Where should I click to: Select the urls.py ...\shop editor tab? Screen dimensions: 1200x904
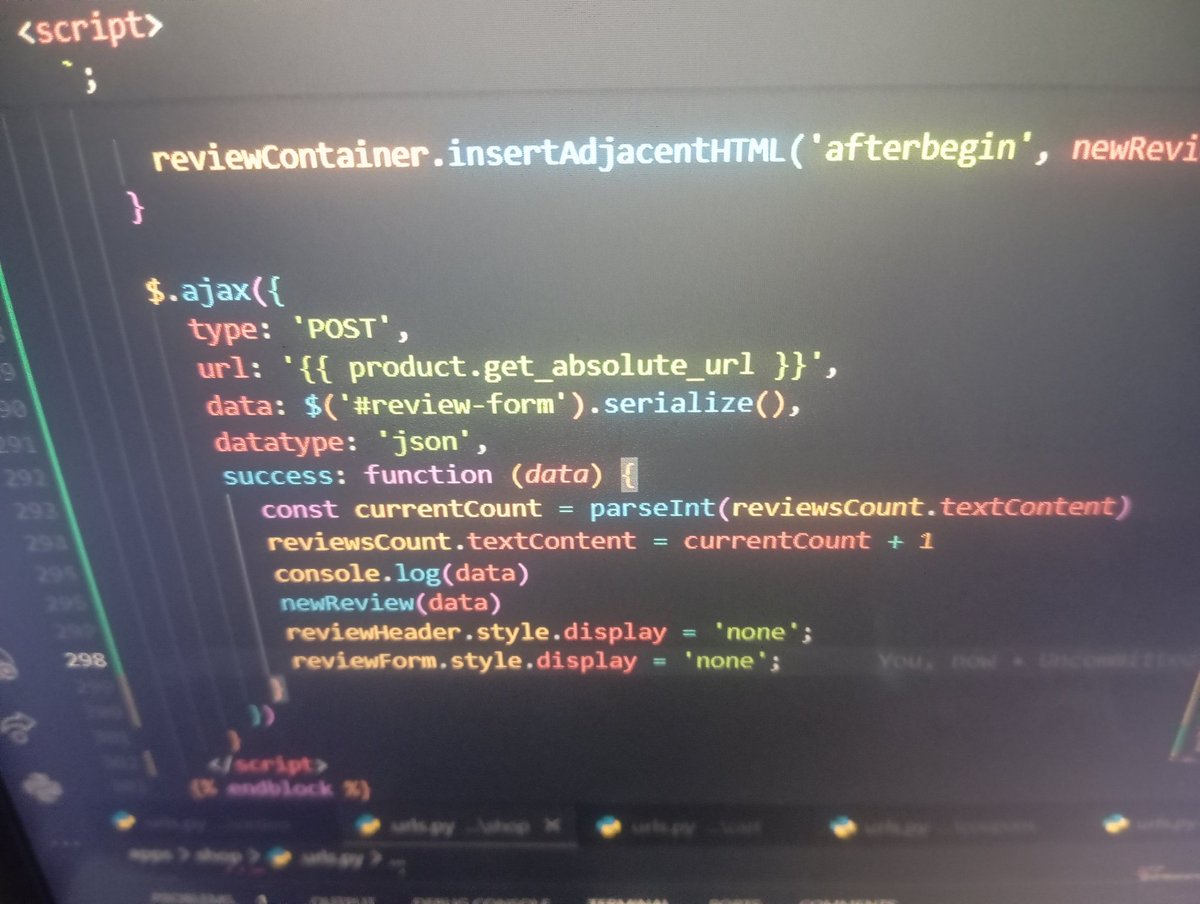pyautogui.click(x=460, y=827)
